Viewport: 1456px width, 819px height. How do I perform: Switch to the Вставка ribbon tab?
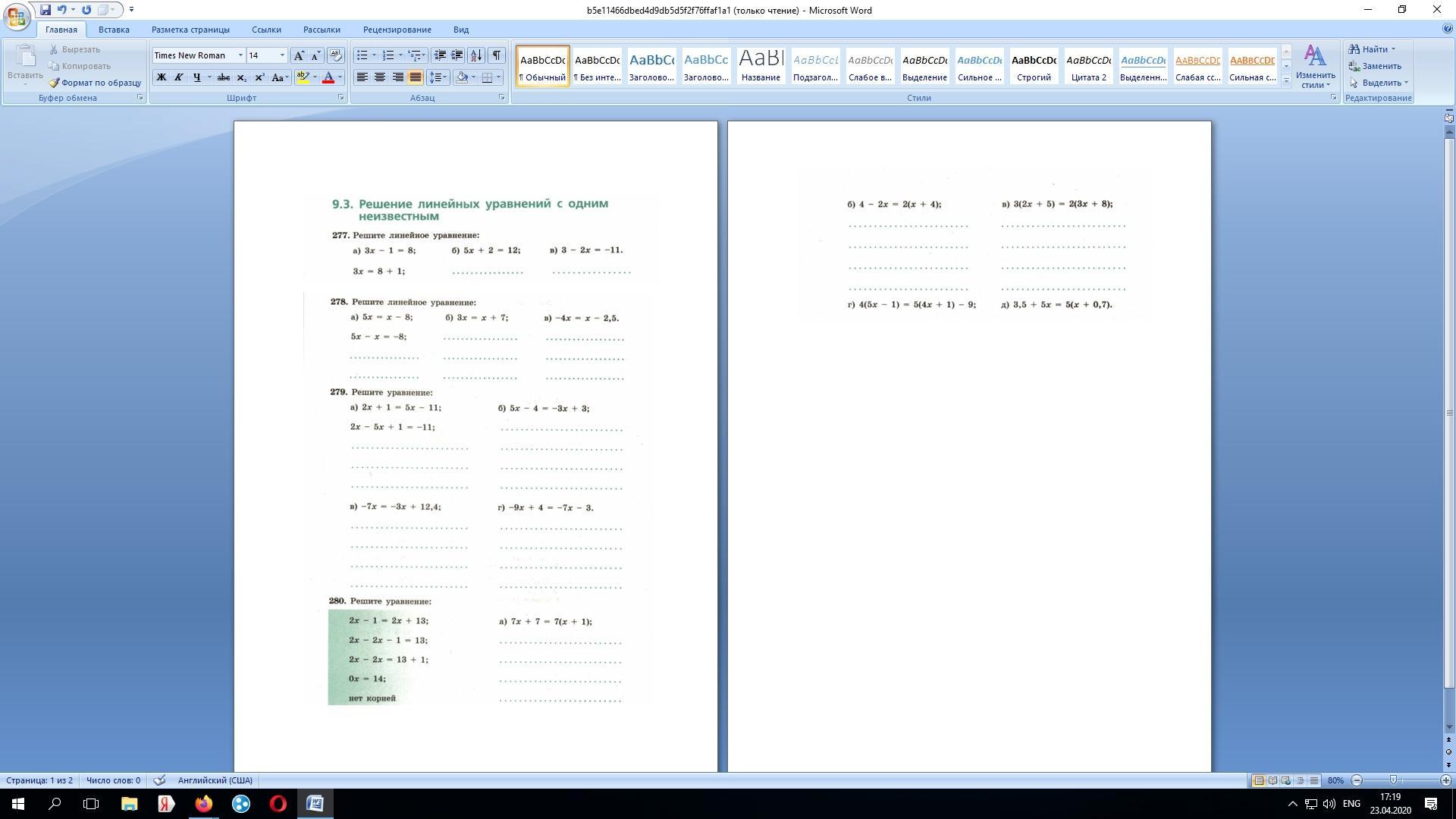[x=114, y=30]
